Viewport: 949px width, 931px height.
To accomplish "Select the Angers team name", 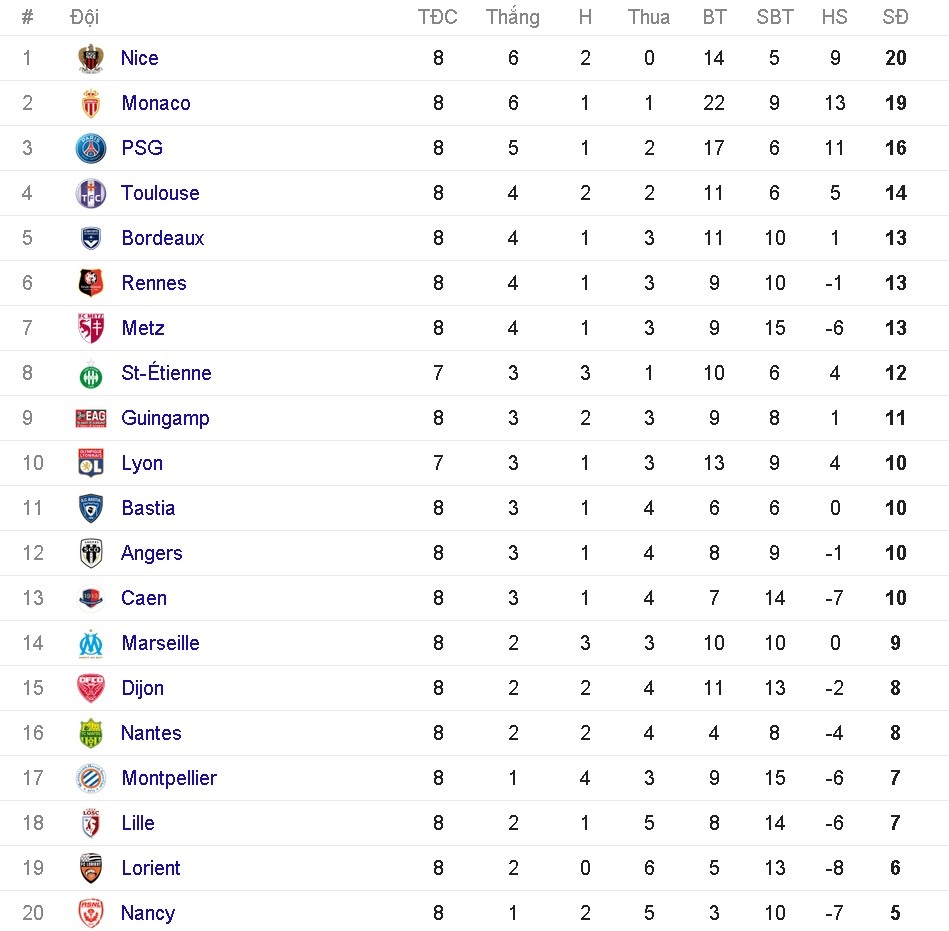I will point(152,553).
